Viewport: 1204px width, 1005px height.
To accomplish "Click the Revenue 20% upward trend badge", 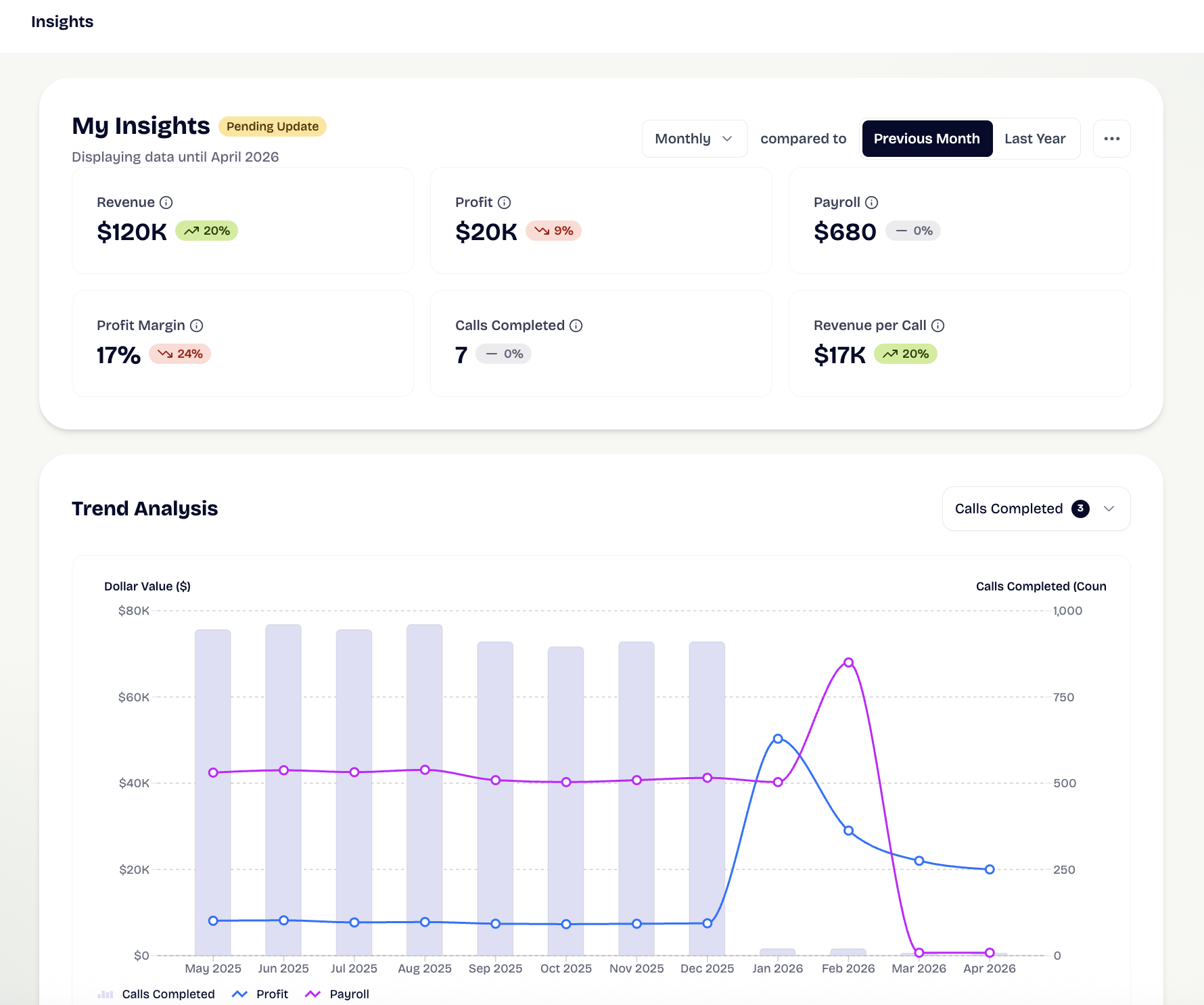I will tap(207, 231).
